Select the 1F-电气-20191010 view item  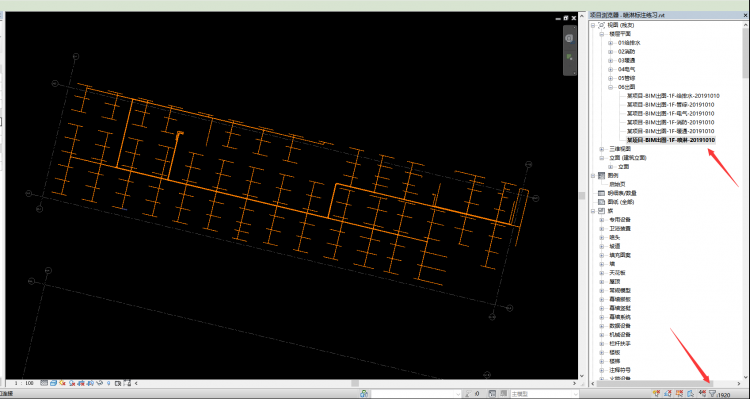[x=670, y=114]
